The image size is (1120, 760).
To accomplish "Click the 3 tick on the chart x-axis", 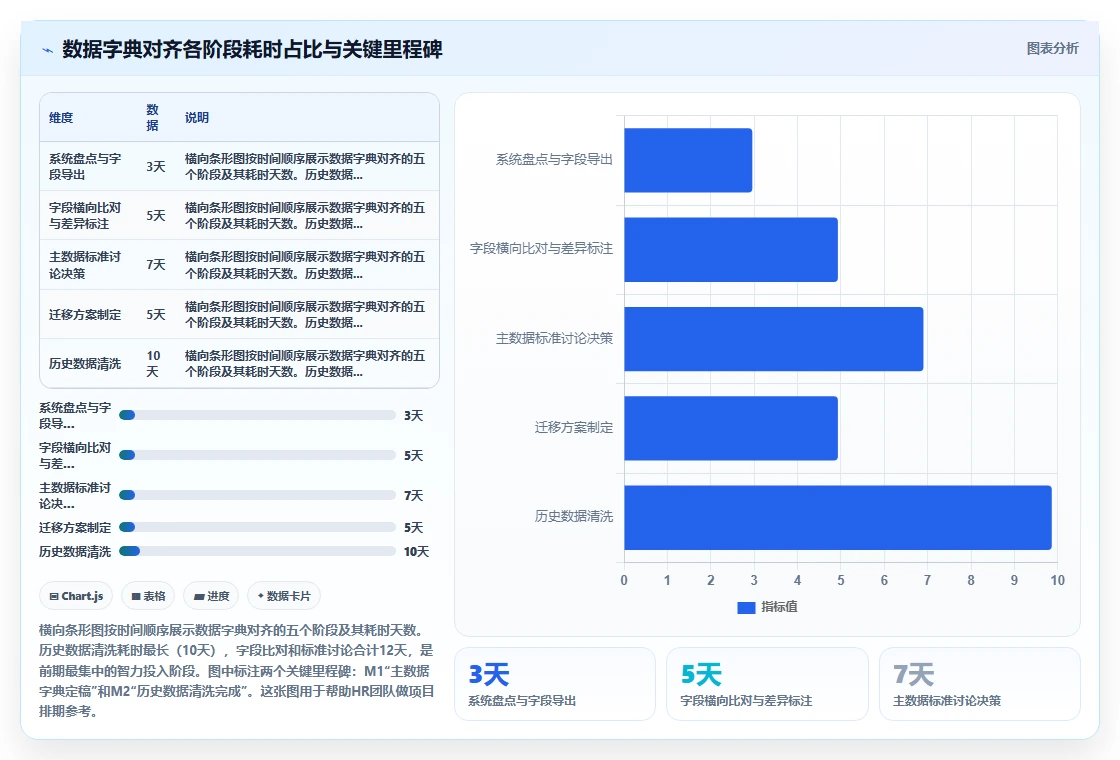I will coord(754,581).
